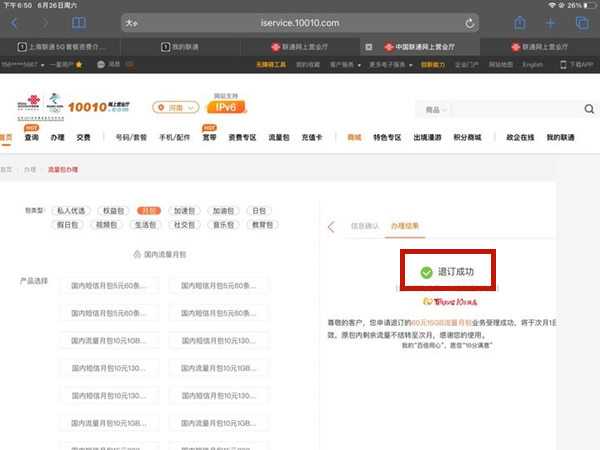Reload page with refresh icon
The height and width of the screenshot is (450, 600).
click(x=470, y=23)
